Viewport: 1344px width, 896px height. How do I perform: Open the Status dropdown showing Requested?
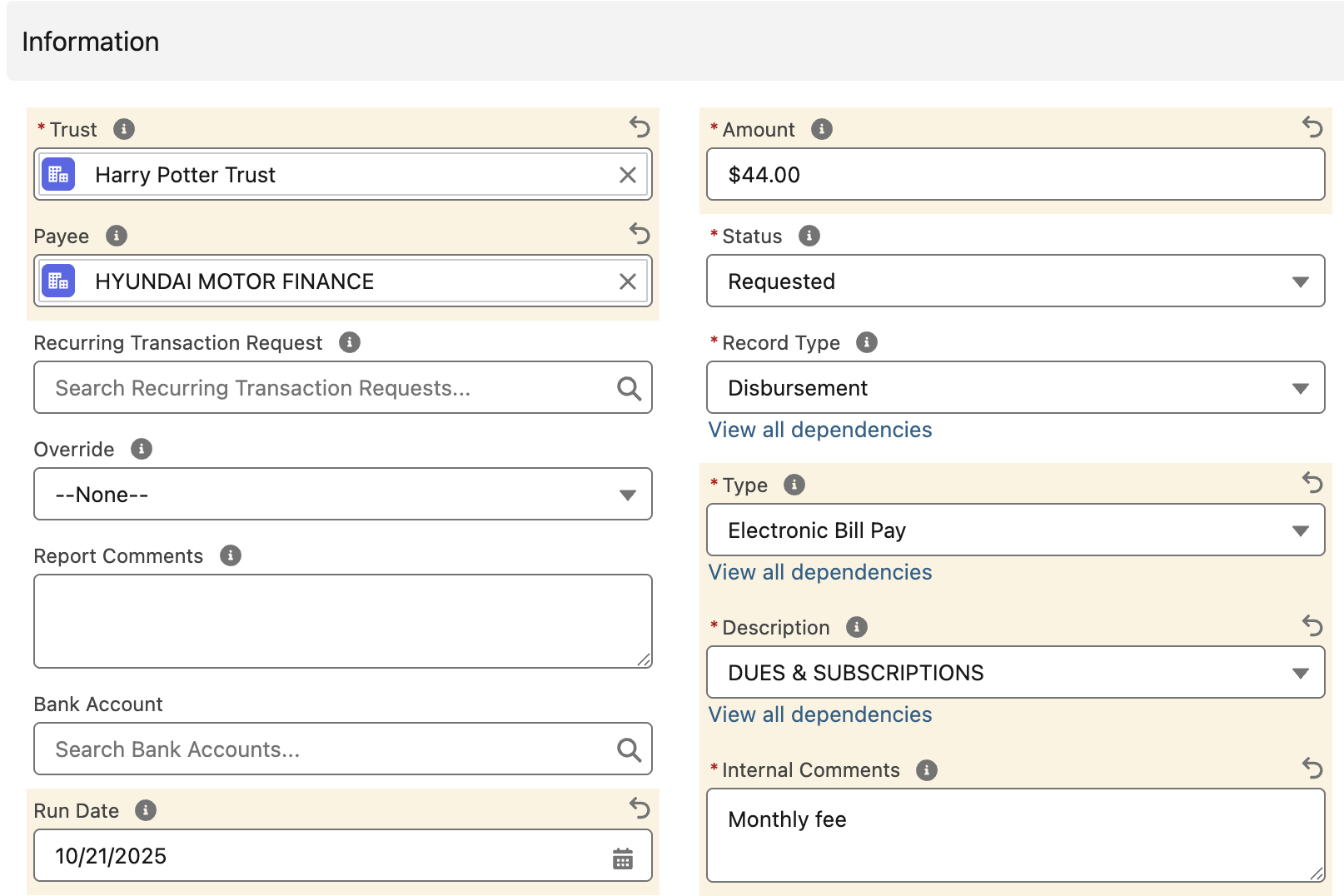(1015, 281)
